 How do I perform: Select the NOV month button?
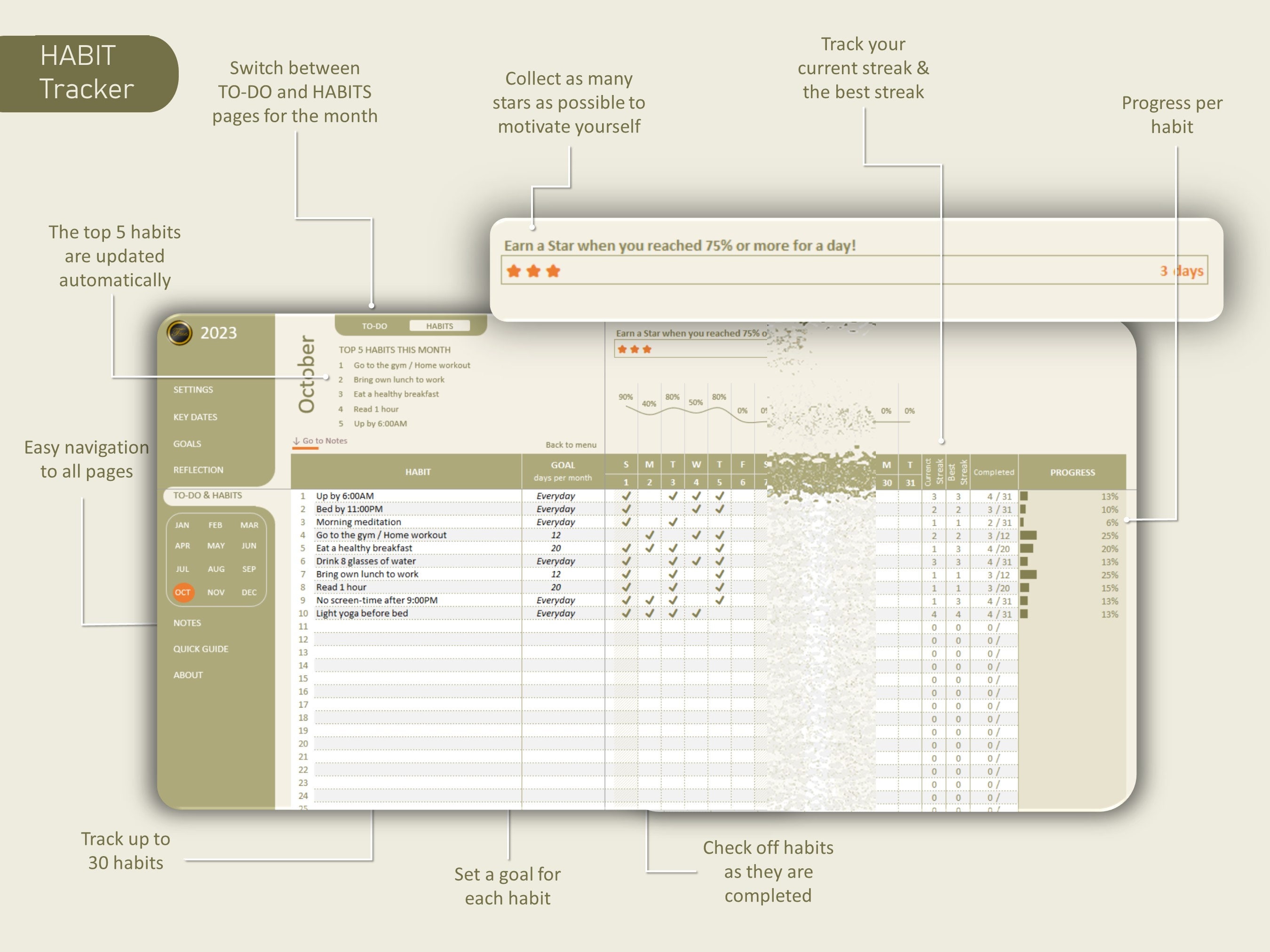pyautogui.click(x=216, y=592)
